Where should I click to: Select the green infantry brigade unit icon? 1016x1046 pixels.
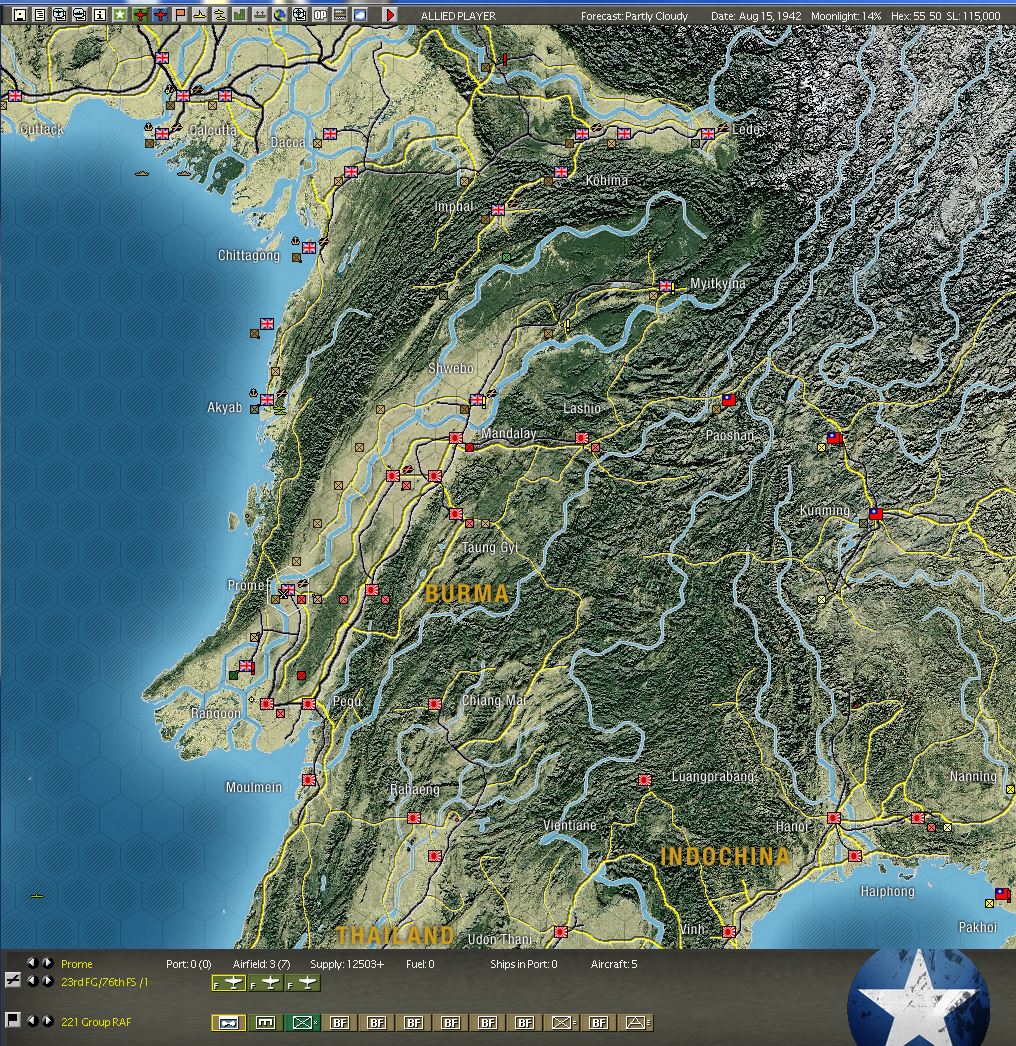302,1023
